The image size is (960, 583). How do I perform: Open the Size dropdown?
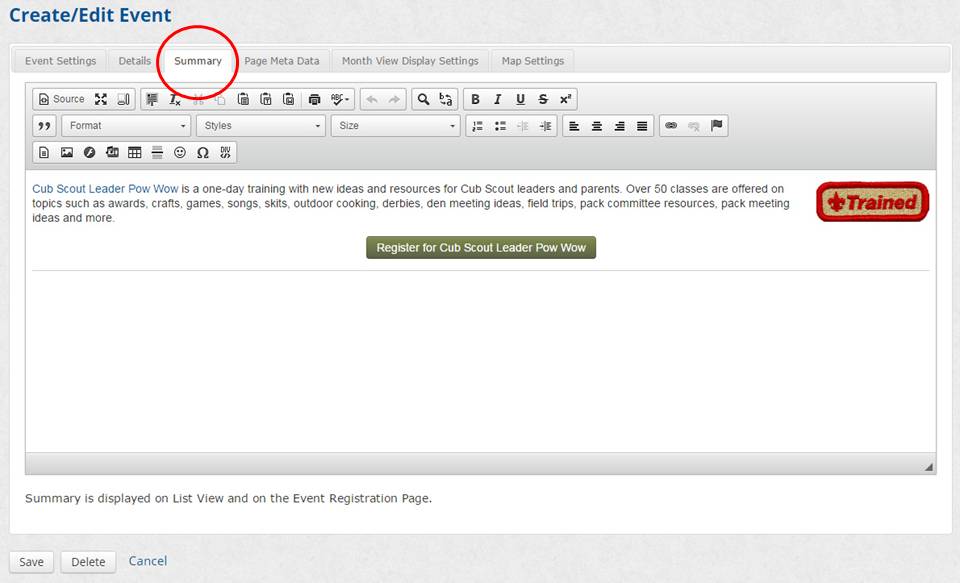pyautogui.click(x=396, y=126)
